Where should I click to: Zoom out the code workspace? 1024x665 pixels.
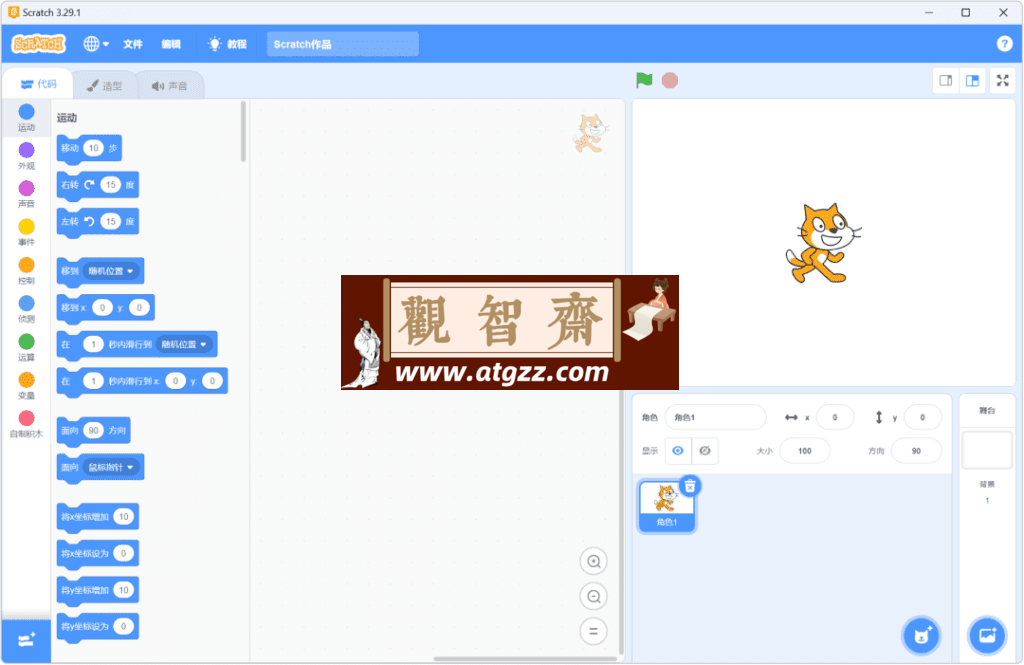click(x=594, y=596)
